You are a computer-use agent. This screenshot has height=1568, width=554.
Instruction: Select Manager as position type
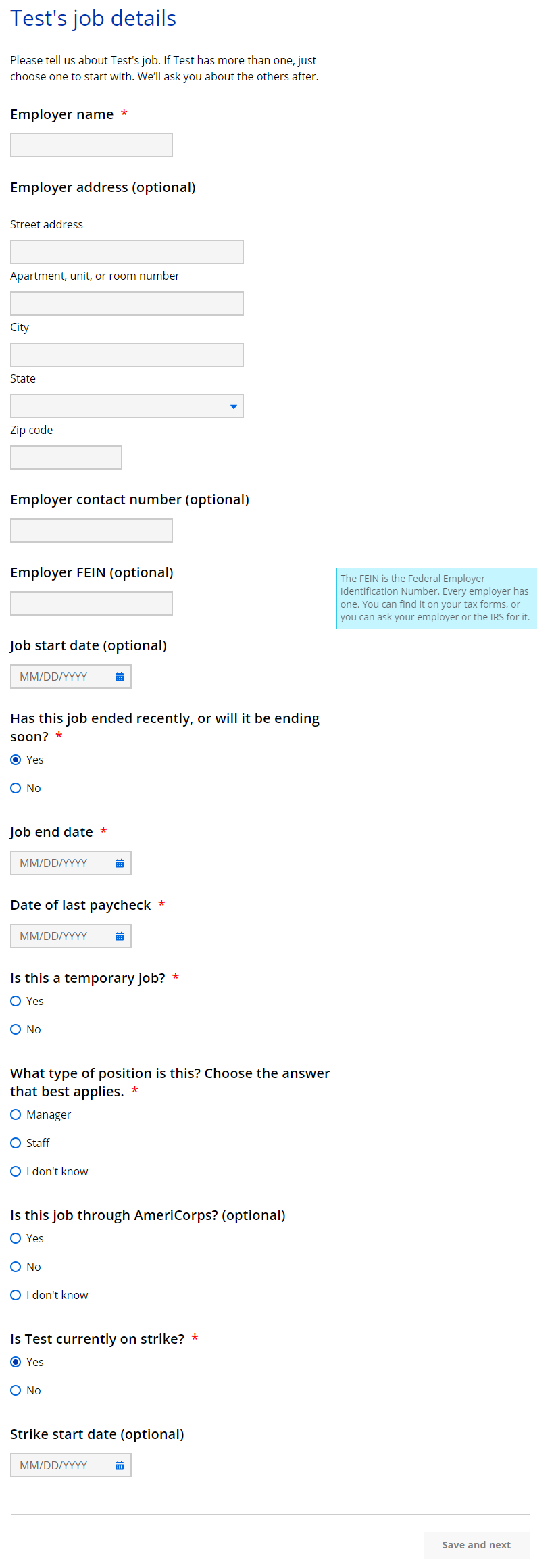(16, 1114)
